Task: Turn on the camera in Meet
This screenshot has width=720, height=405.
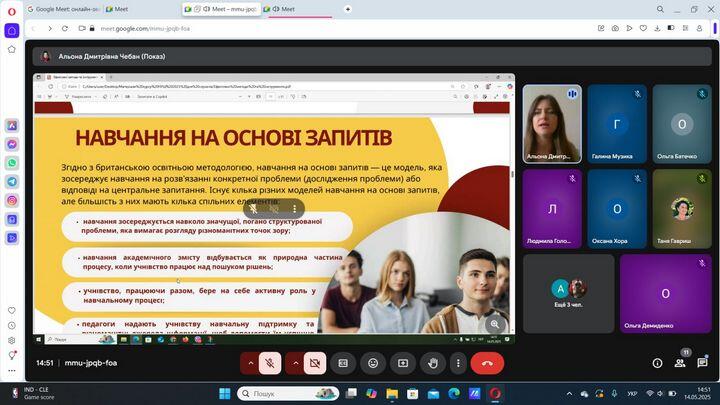Action: (x=315, y=363)
